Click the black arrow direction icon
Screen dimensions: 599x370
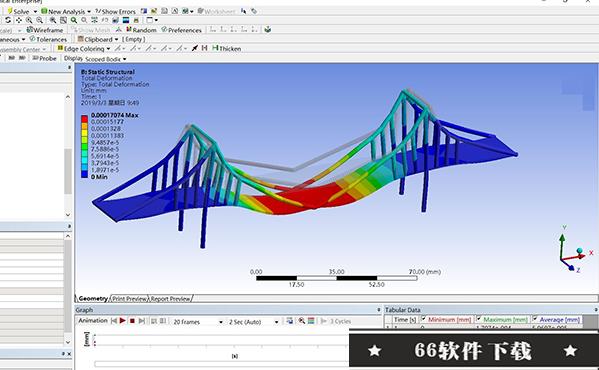195,48
